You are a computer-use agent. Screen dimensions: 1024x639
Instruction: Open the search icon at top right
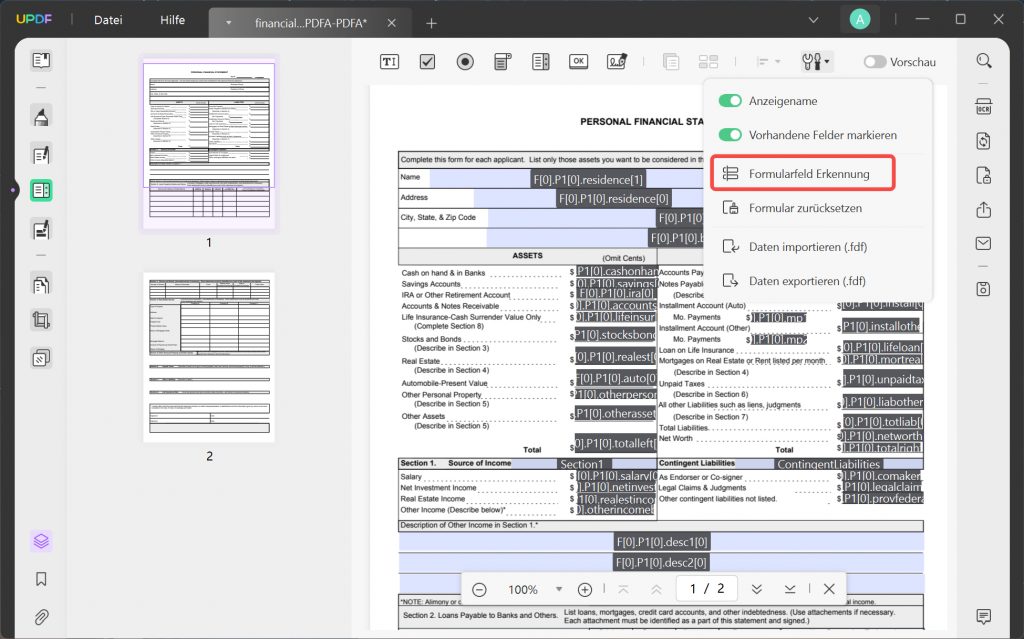tap(984, 61)
